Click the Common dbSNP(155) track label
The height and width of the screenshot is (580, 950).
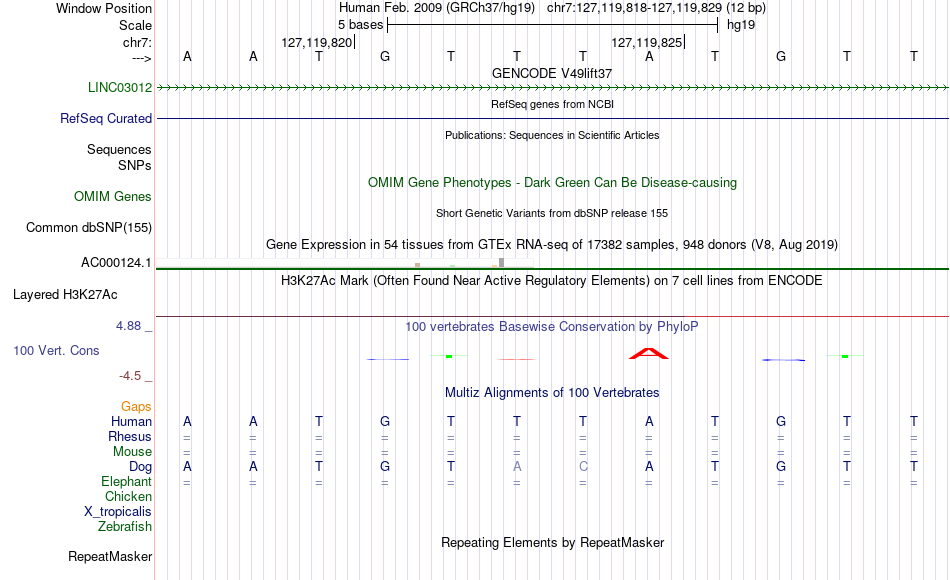(89, 227)
